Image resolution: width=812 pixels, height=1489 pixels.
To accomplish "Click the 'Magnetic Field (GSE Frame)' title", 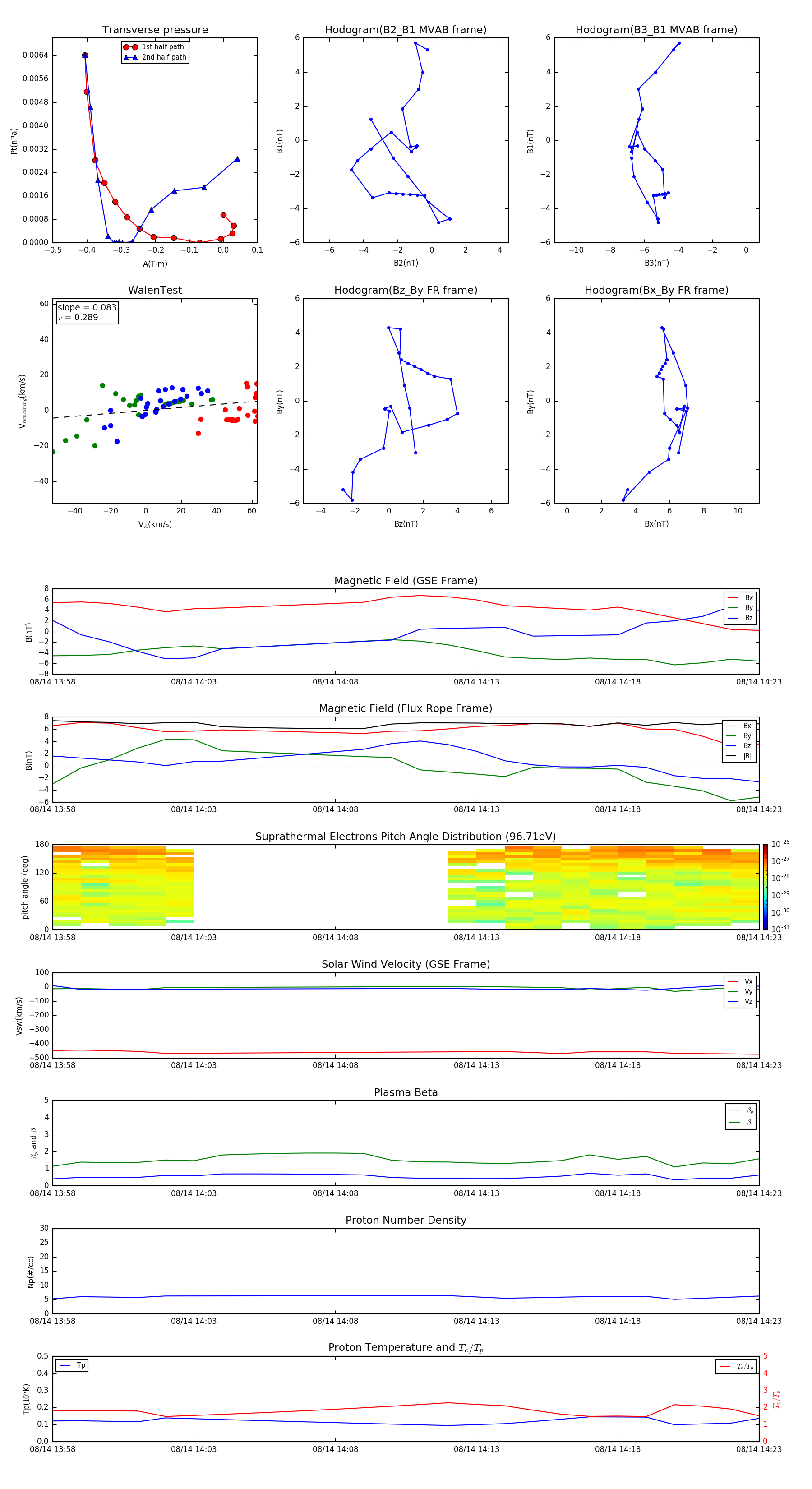I will pos(406,581).
